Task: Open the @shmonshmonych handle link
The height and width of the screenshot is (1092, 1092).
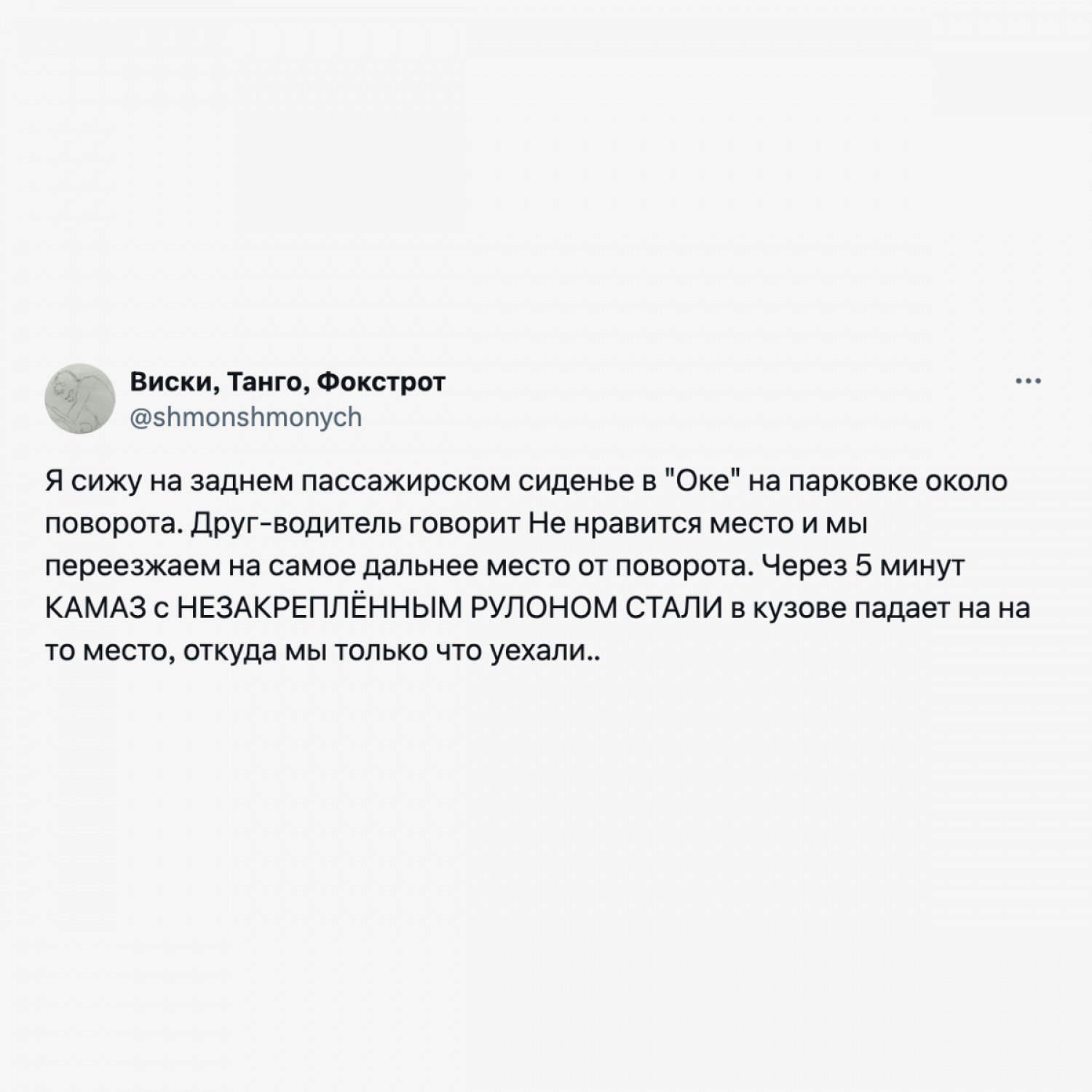Action: tap(245, 417)
